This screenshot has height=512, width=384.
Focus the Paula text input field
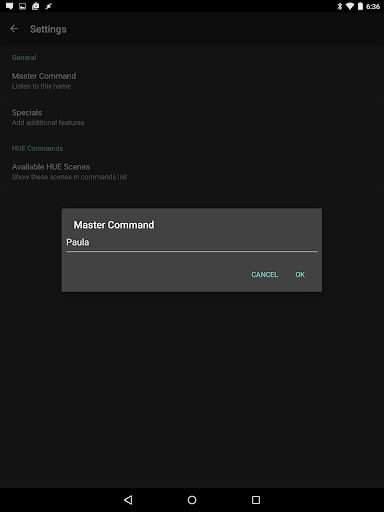click(192, 243)
